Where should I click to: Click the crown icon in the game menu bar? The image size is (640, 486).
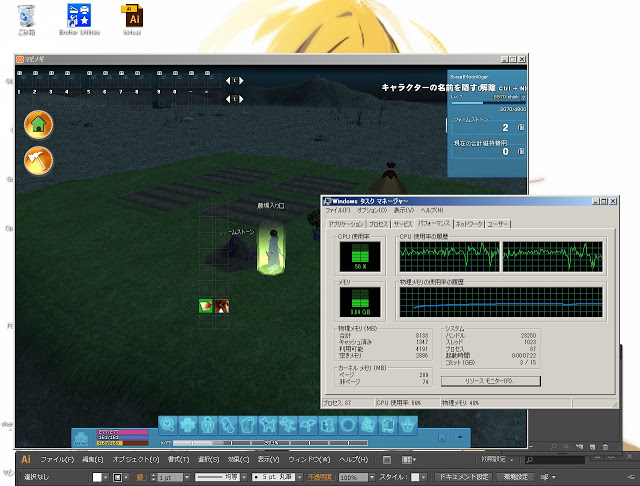[407, 425]
